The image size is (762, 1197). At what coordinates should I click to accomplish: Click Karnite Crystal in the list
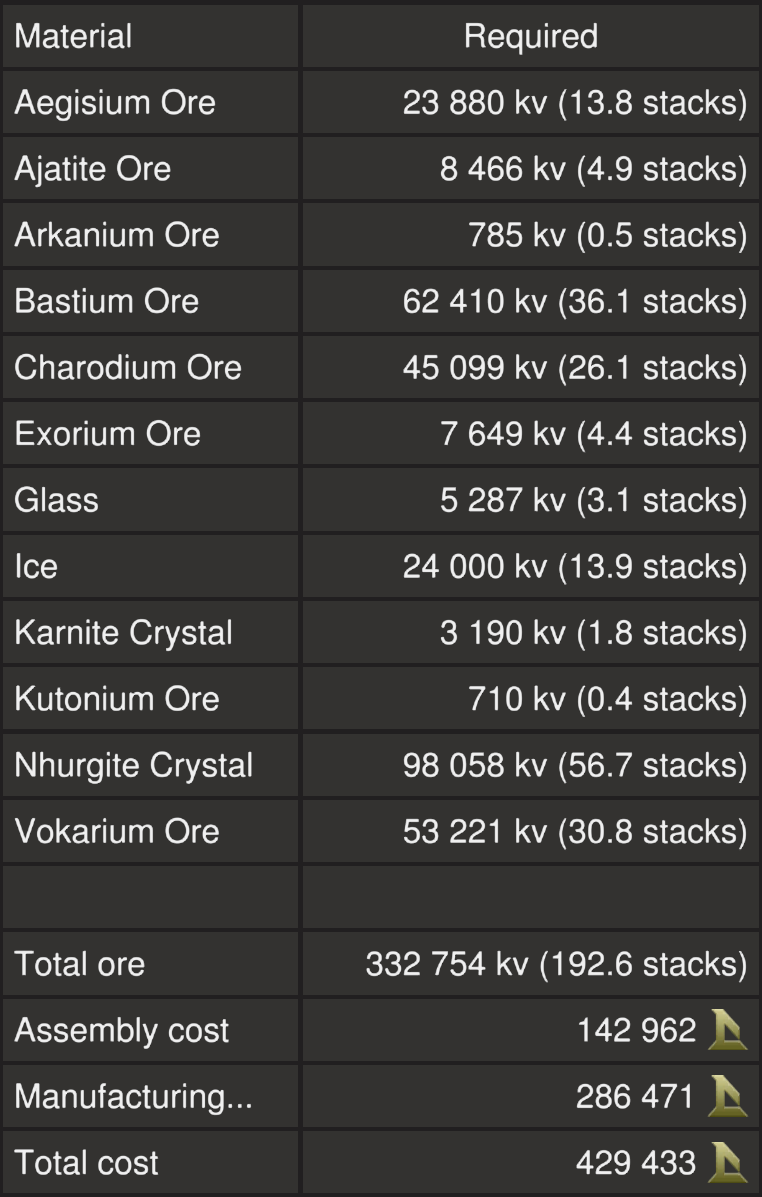[x=123, y=632]
